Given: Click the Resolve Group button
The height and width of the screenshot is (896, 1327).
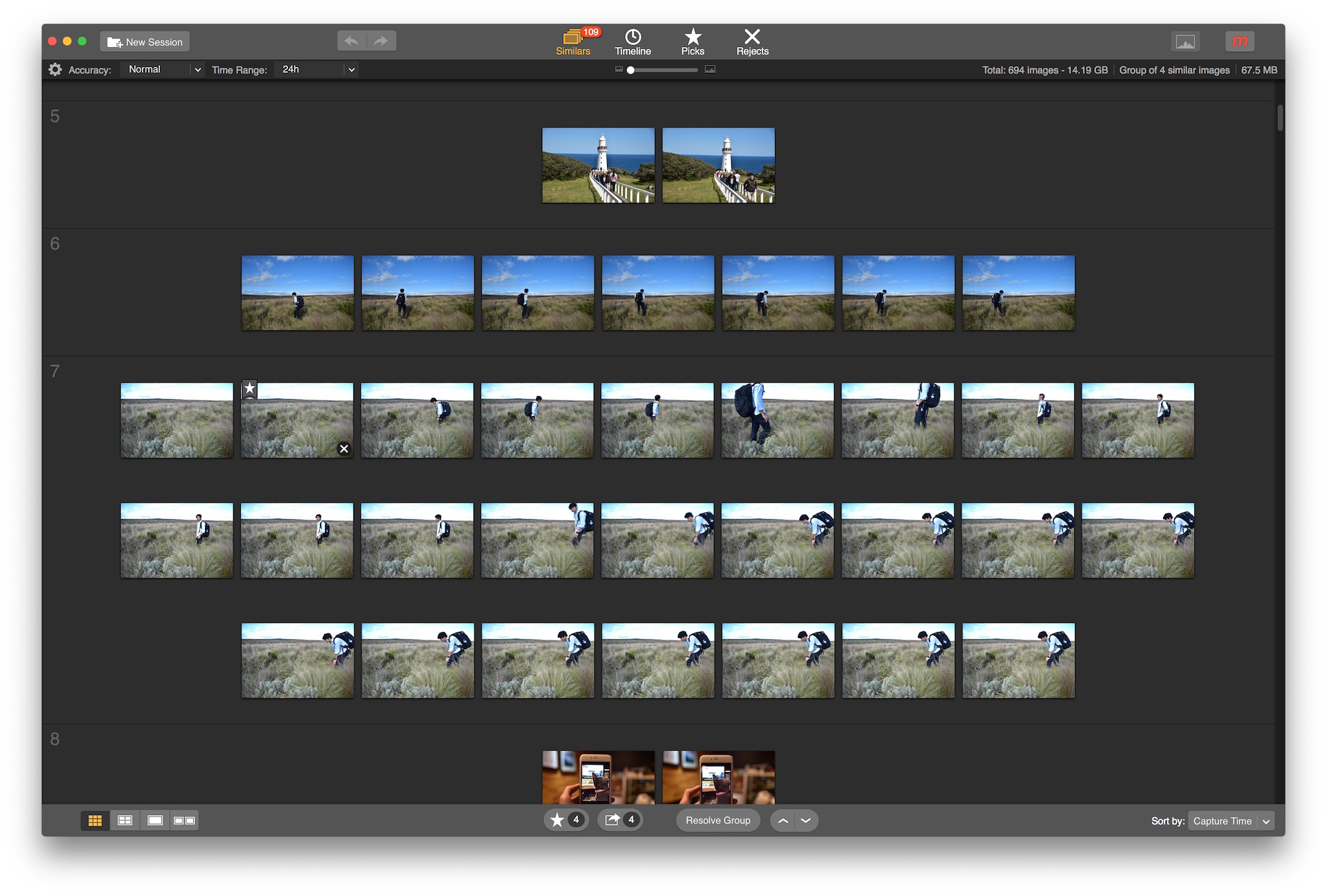Looking at the screenshot, I should click(x=717, y=820).
